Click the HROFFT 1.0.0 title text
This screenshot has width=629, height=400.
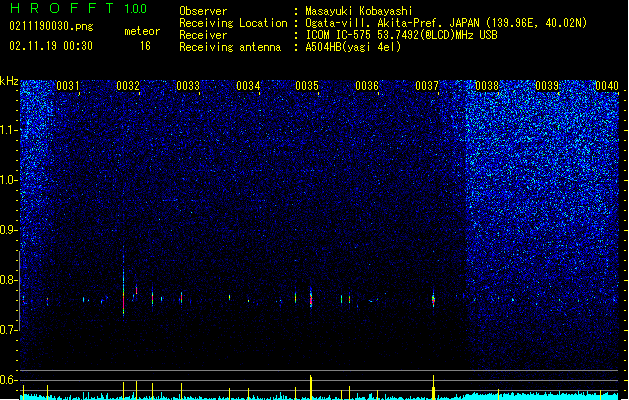point(79,8)
